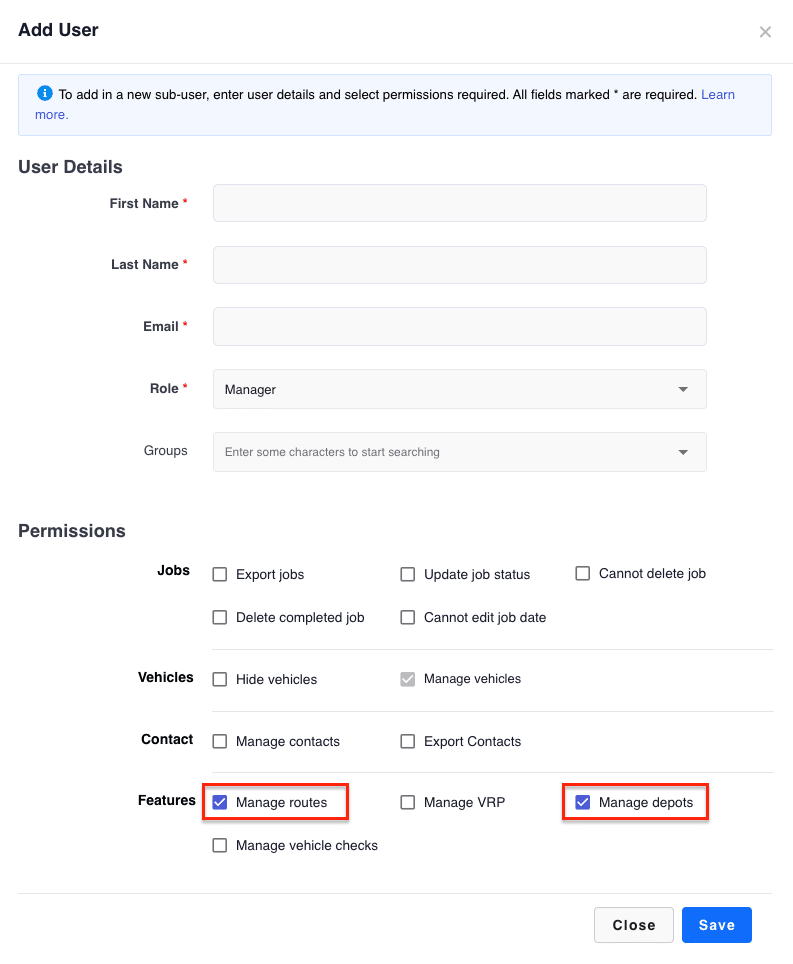Enable Delete completed job permission
793x964 pixels.
point(220,618)
